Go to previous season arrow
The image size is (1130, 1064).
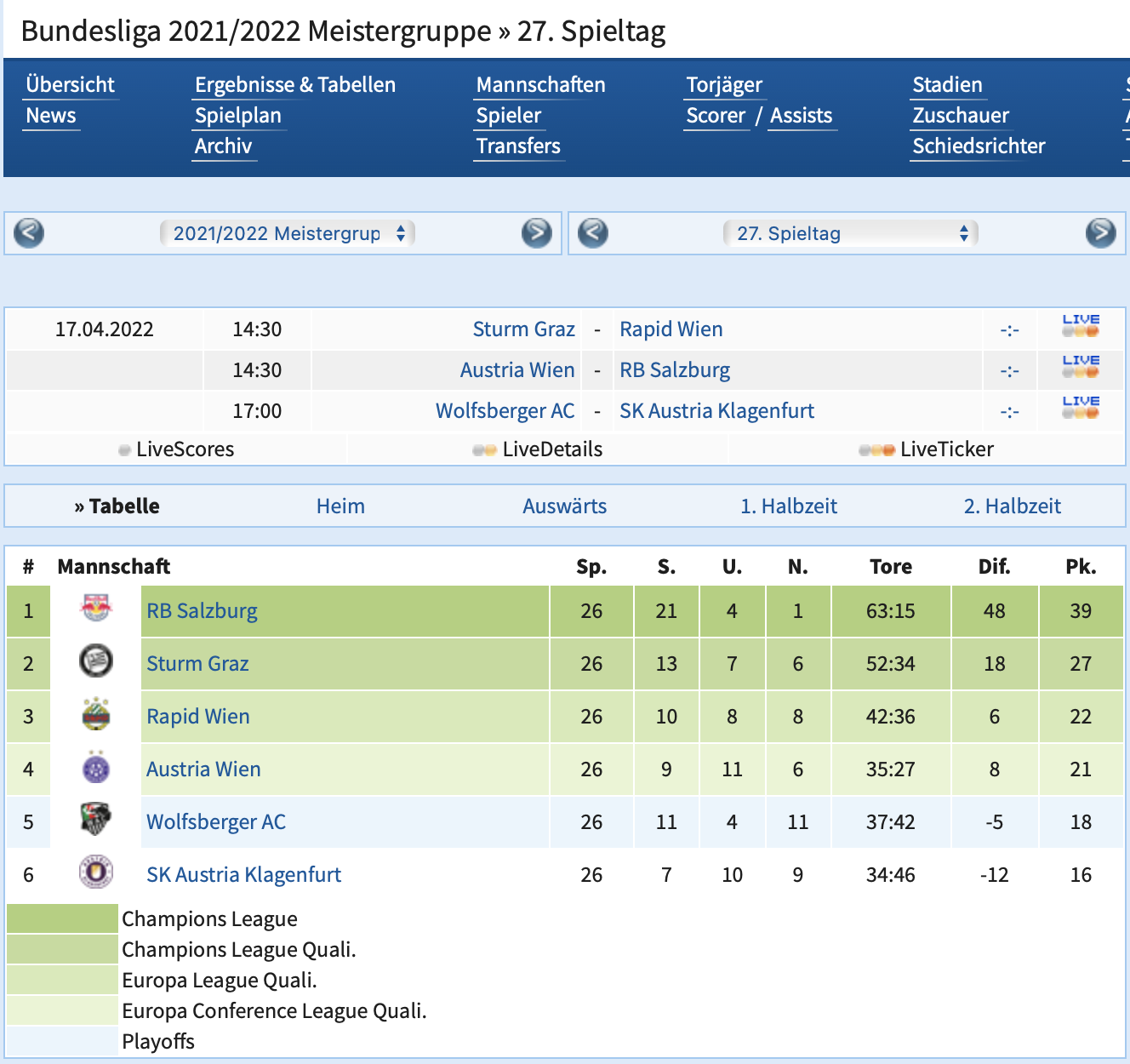[x=29, y=232]
